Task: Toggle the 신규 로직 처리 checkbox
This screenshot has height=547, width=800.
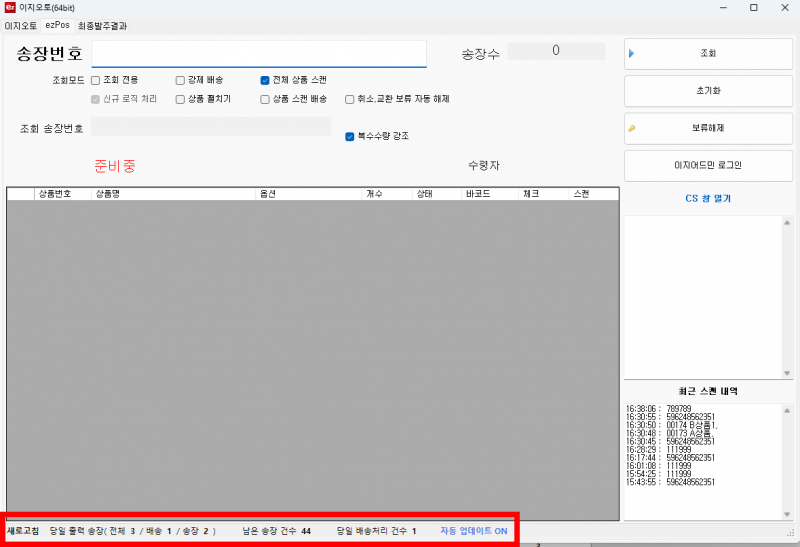Action: (x=95, y=99)
